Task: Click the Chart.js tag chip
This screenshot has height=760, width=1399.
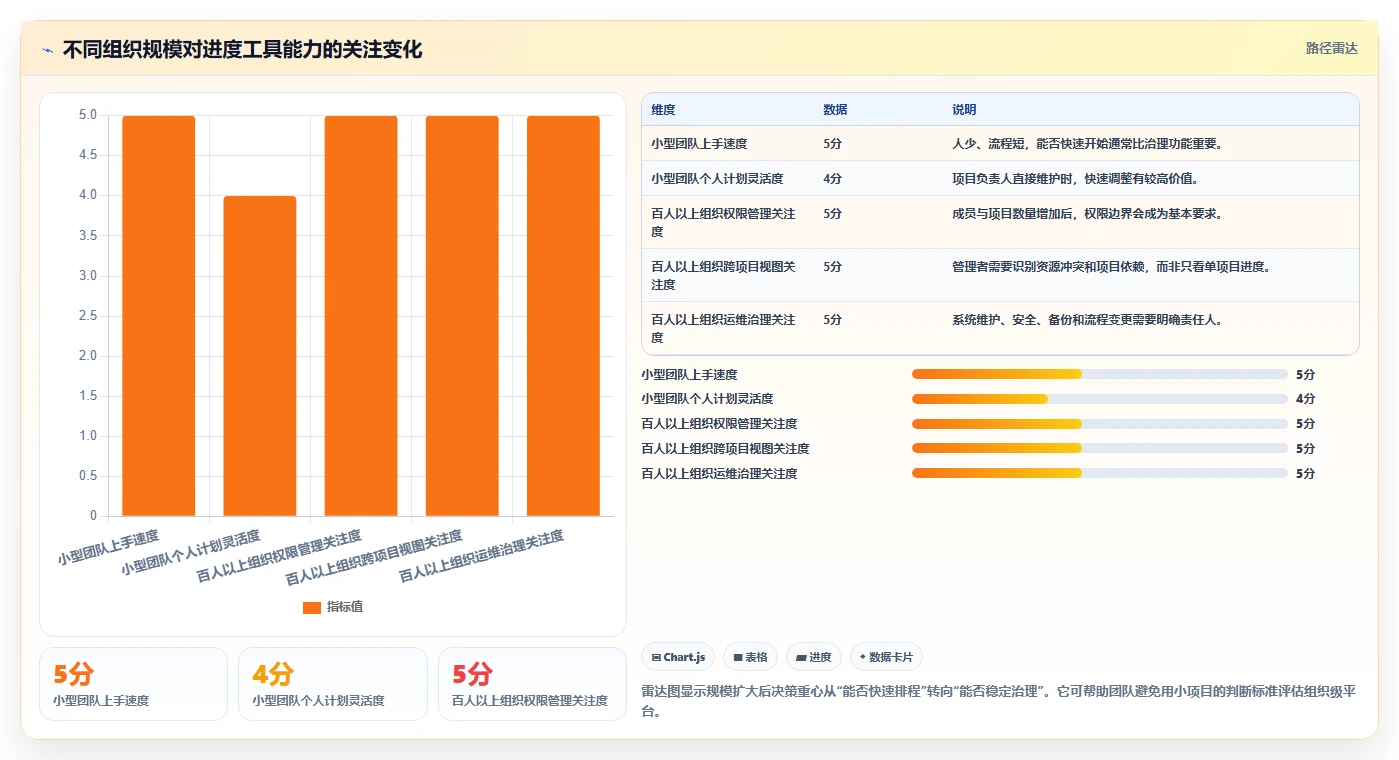Action: (678, 657)
